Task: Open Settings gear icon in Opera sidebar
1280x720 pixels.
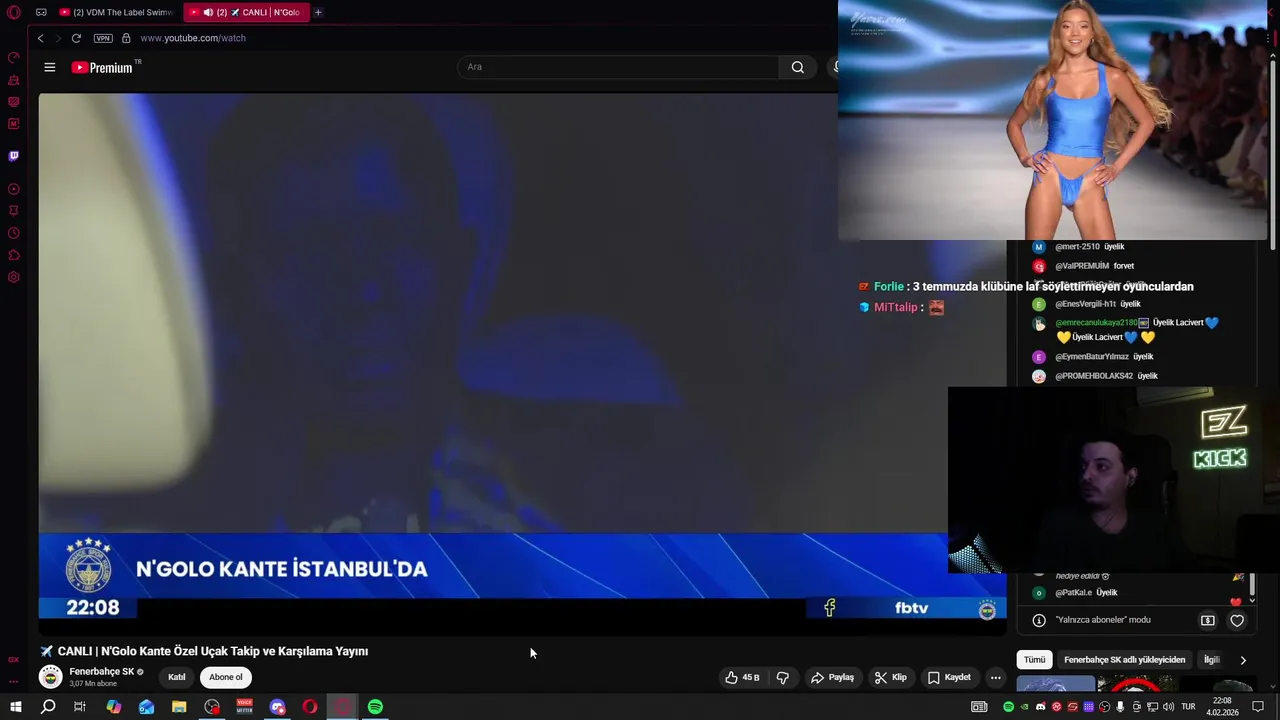Action: pos(14,277)
